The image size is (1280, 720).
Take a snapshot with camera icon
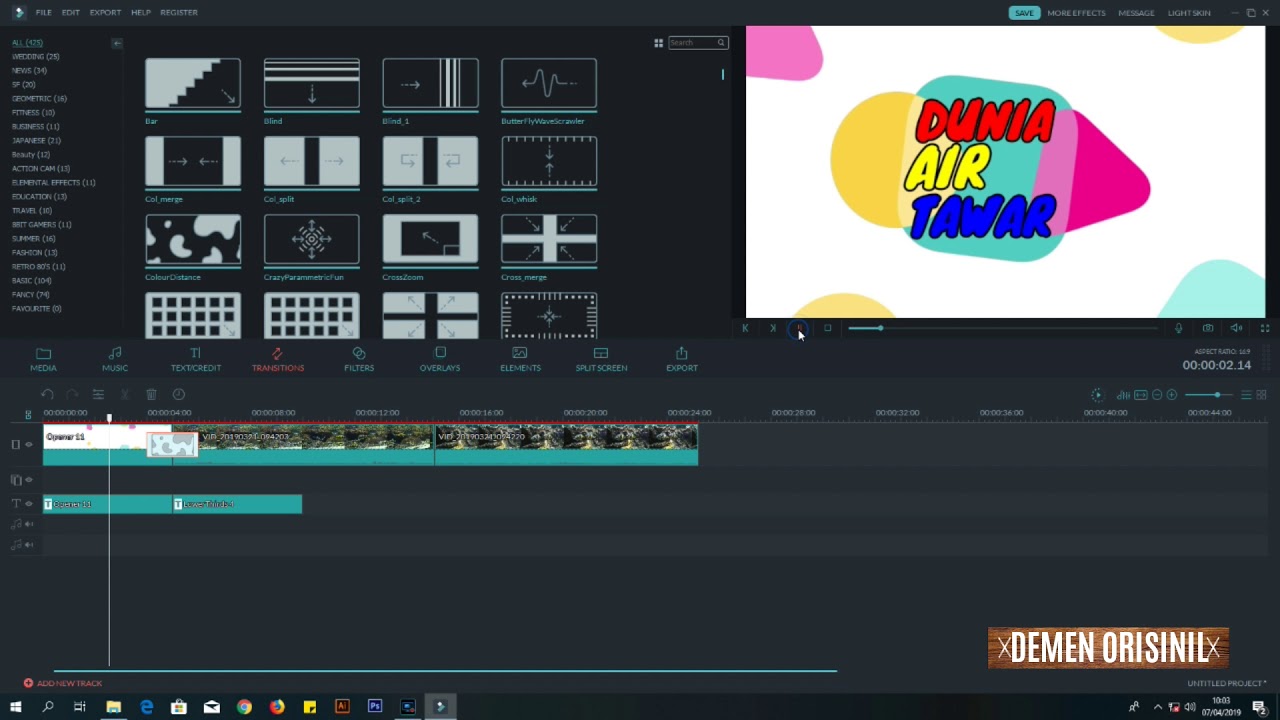[x=1208, y=328]
